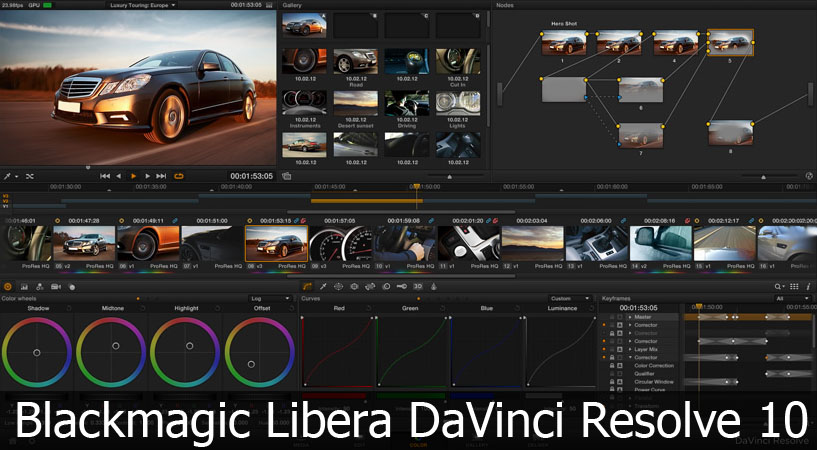Open the Log color wheels mode dropdown
The height and width of the screenshot is (450, 817).
click(269, 298)
